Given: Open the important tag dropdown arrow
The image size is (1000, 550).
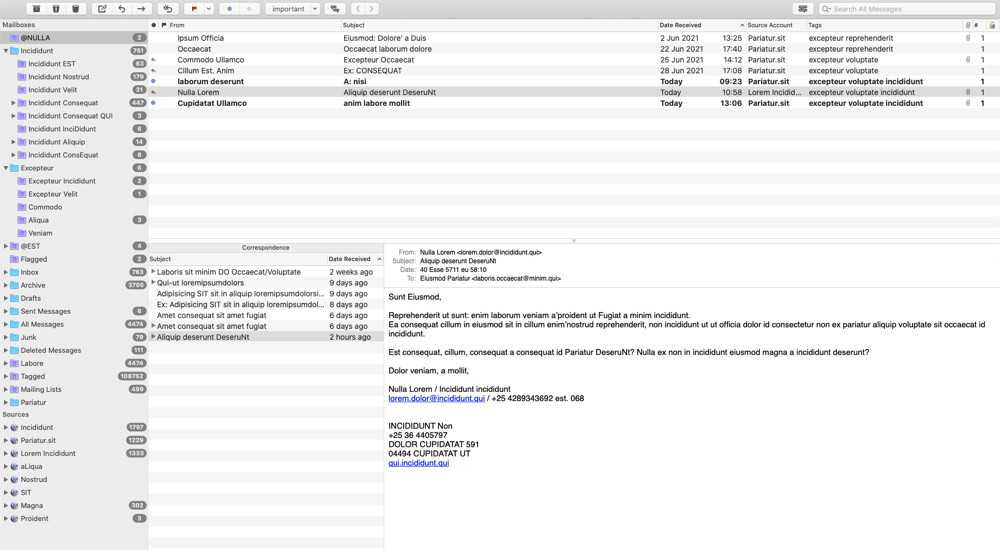Looking at the screenshot, I should point(315,9).
